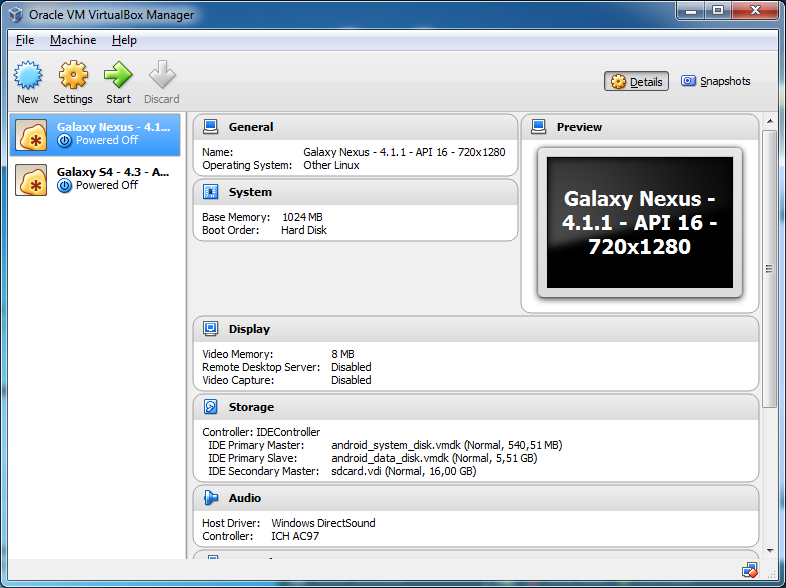Click the status bar notification icon
Screen dimensions: 786x588
750,570
